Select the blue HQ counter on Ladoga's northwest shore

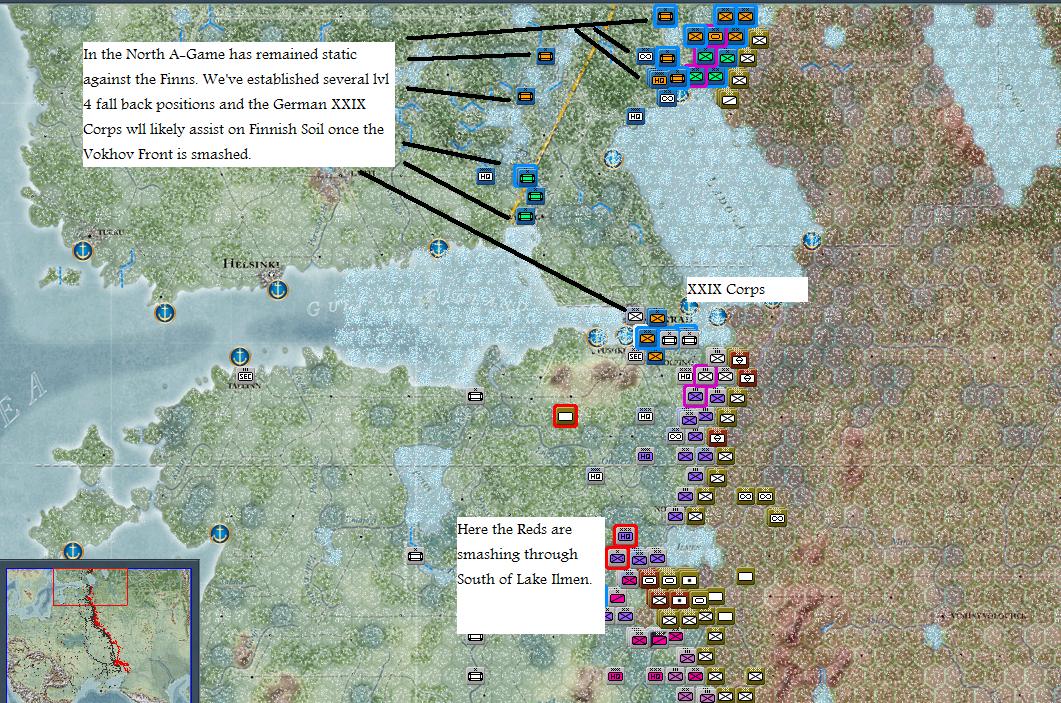click(x=635, y=116)
